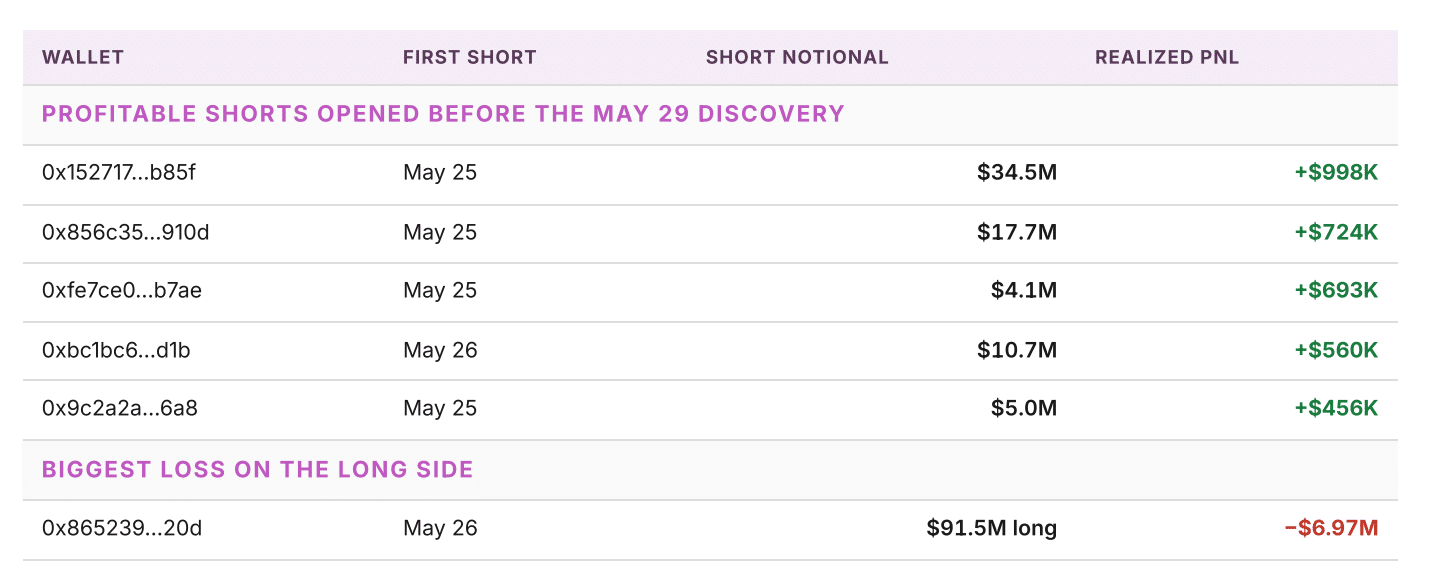Screen dimensions: 1432x582
Task: Click the WALLET column header
Action: pos(83,57)
